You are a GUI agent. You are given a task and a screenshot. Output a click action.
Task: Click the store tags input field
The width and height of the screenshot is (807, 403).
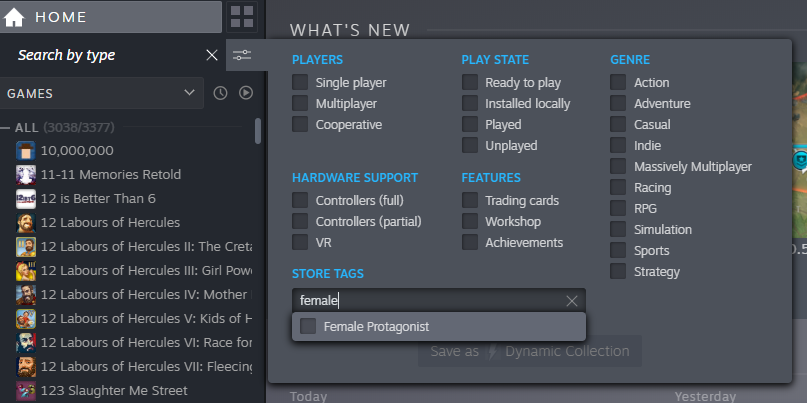425,300
